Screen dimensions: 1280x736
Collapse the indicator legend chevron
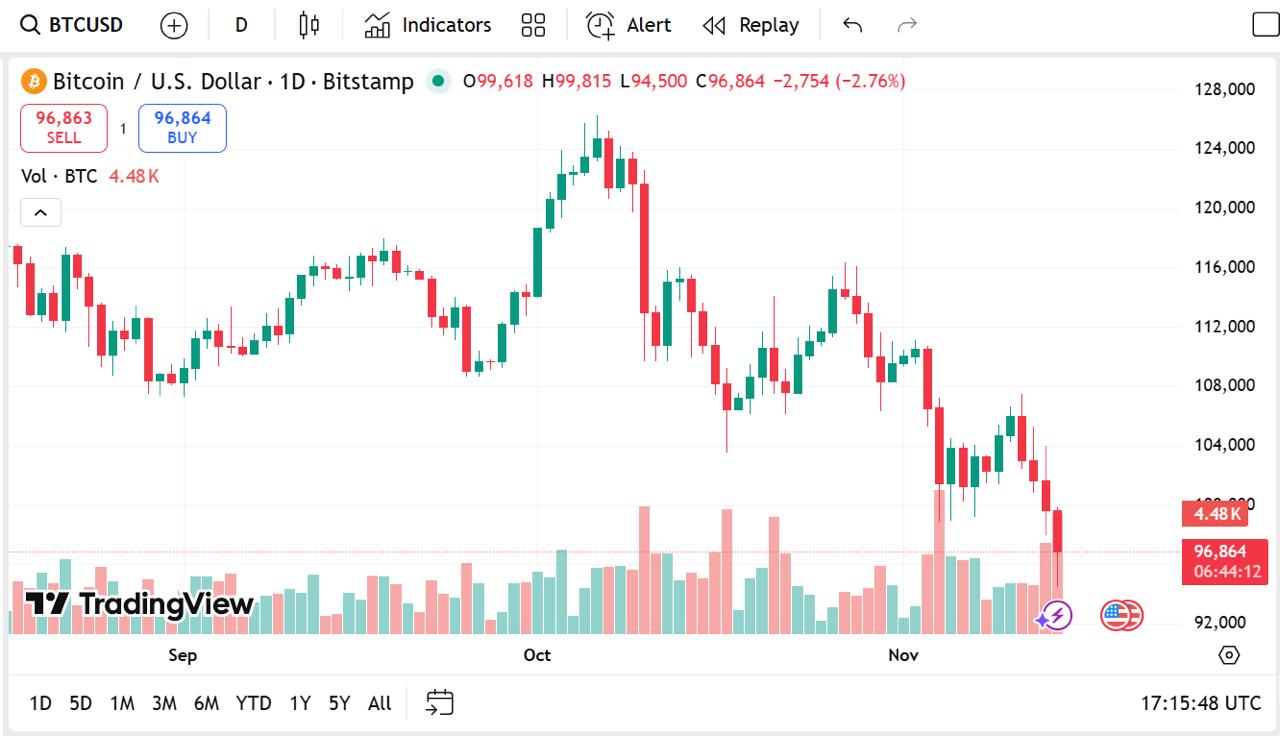[x=41, y=212]
